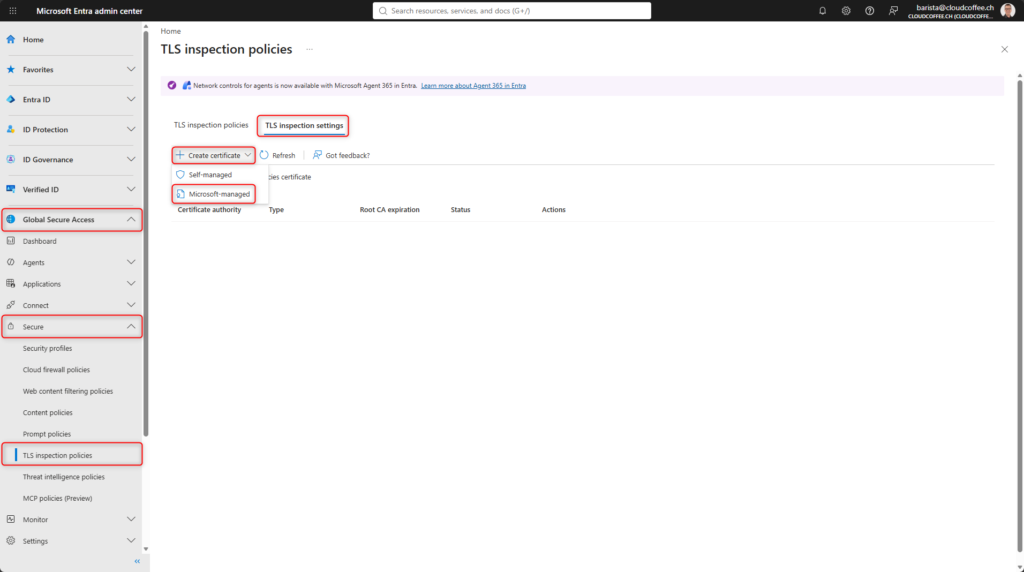Collapse the sidebar with double chevron

coord(137,561)
